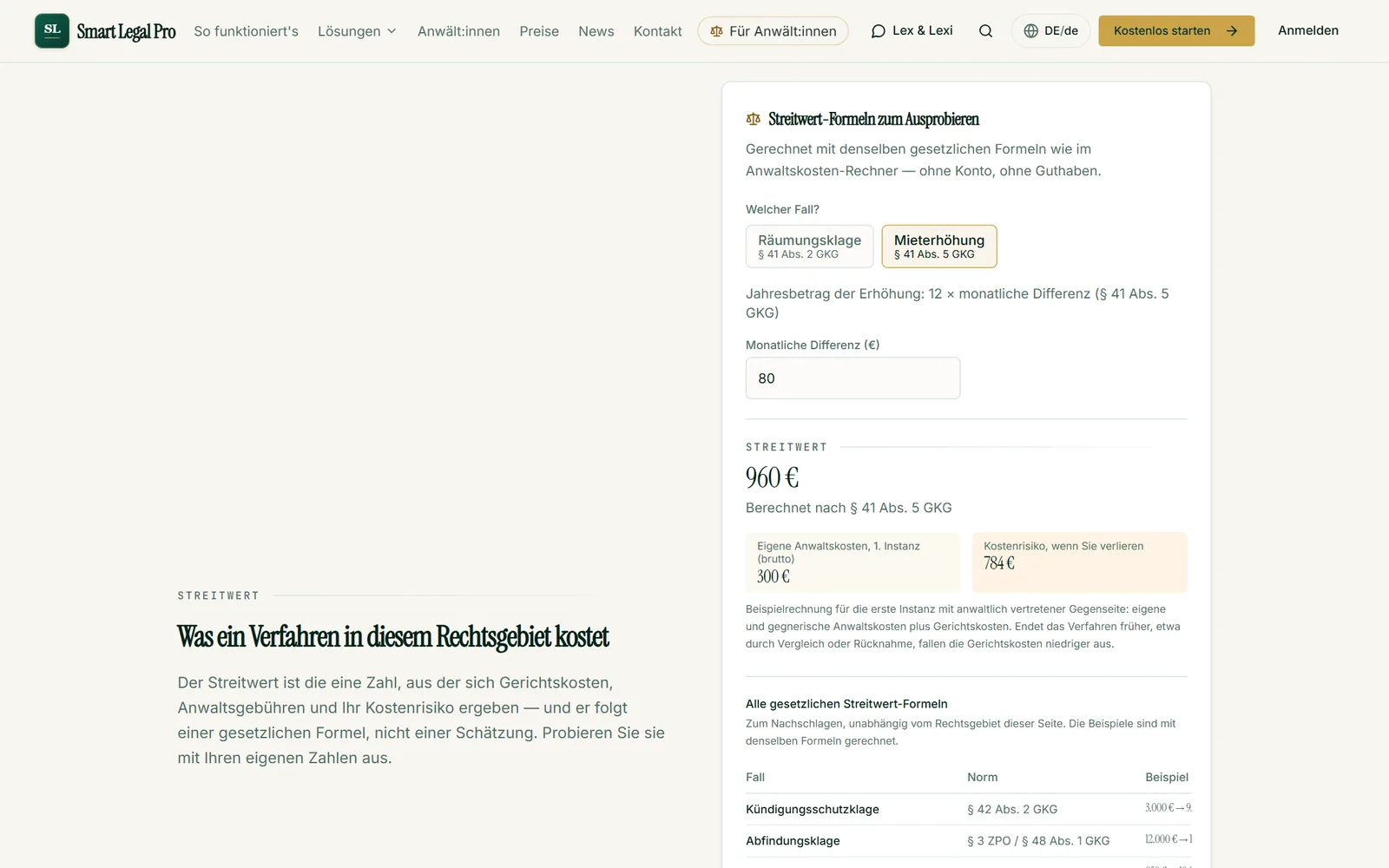This screenshot has width=1389, height=868.
Task: Click heading Was ein Verfahren in diesem Rechtsgebiet kostet
Action: 393,637
